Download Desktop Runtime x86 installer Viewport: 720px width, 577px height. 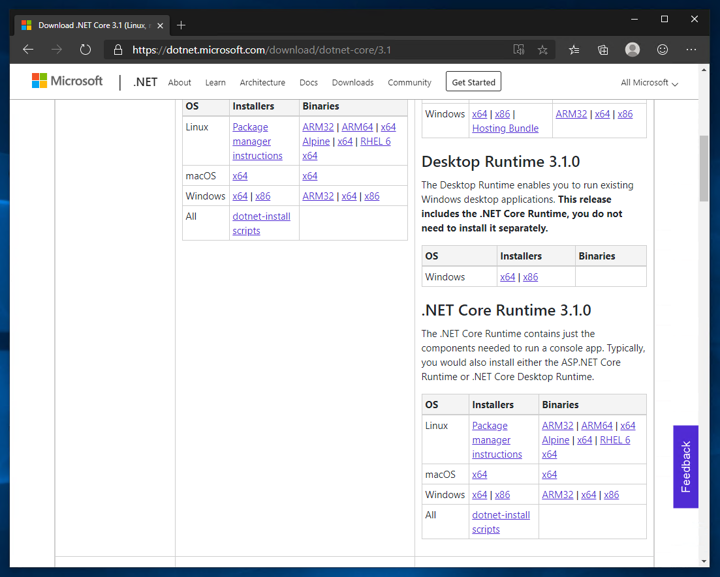coord(530,277)
